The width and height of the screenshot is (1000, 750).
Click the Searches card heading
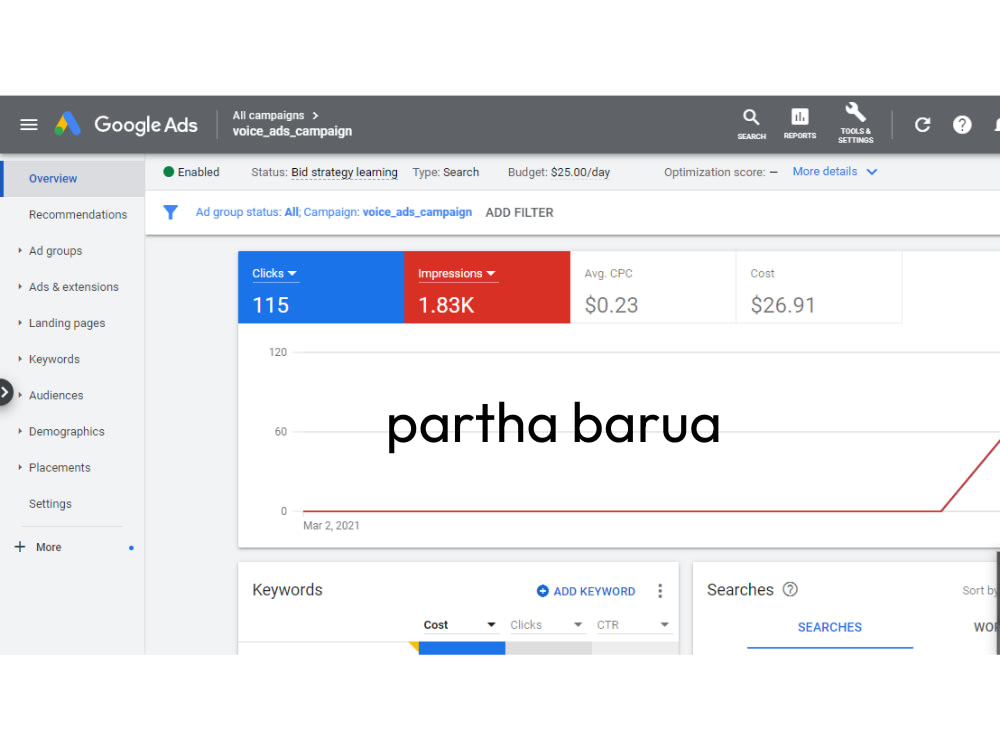coord(740,590)
